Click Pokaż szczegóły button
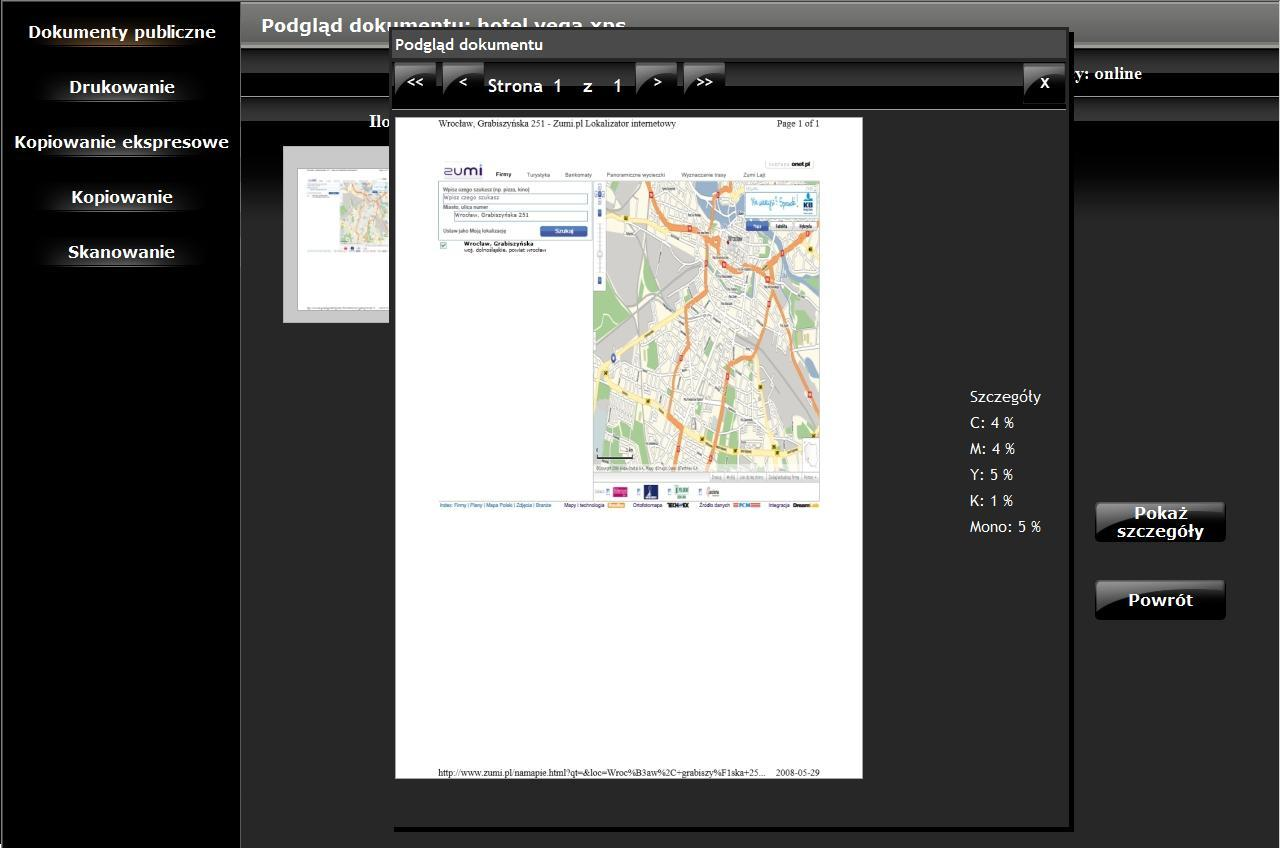1280x848 pixels. (x=1160, y=522)
